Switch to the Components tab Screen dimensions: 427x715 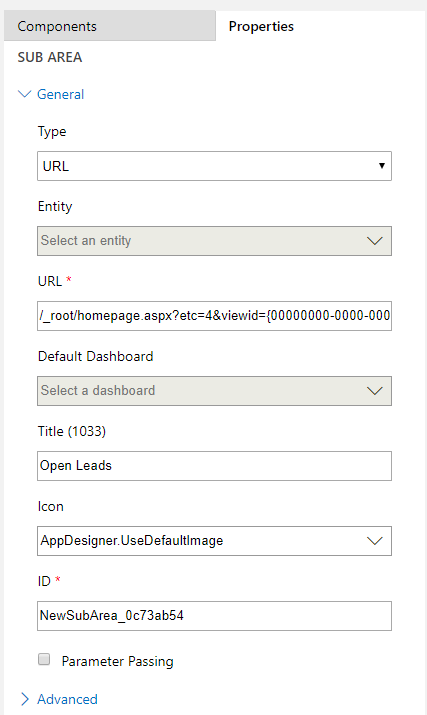click(109, 26)
